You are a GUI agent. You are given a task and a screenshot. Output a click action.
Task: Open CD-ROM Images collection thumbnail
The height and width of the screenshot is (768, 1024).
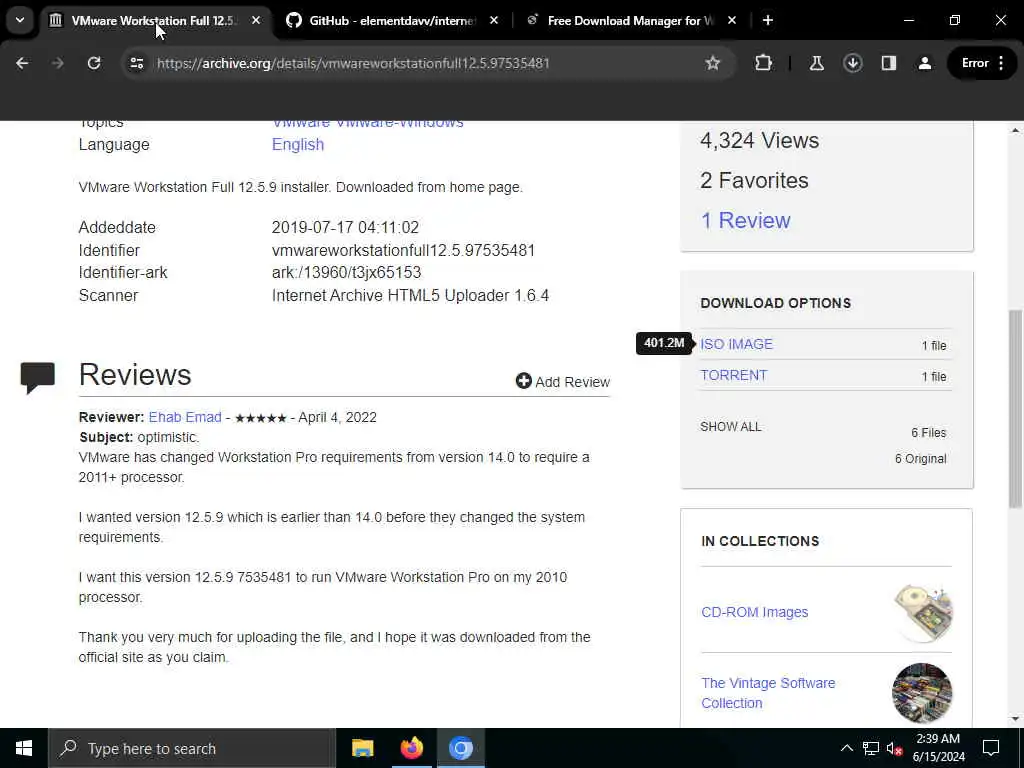(922, 613)
